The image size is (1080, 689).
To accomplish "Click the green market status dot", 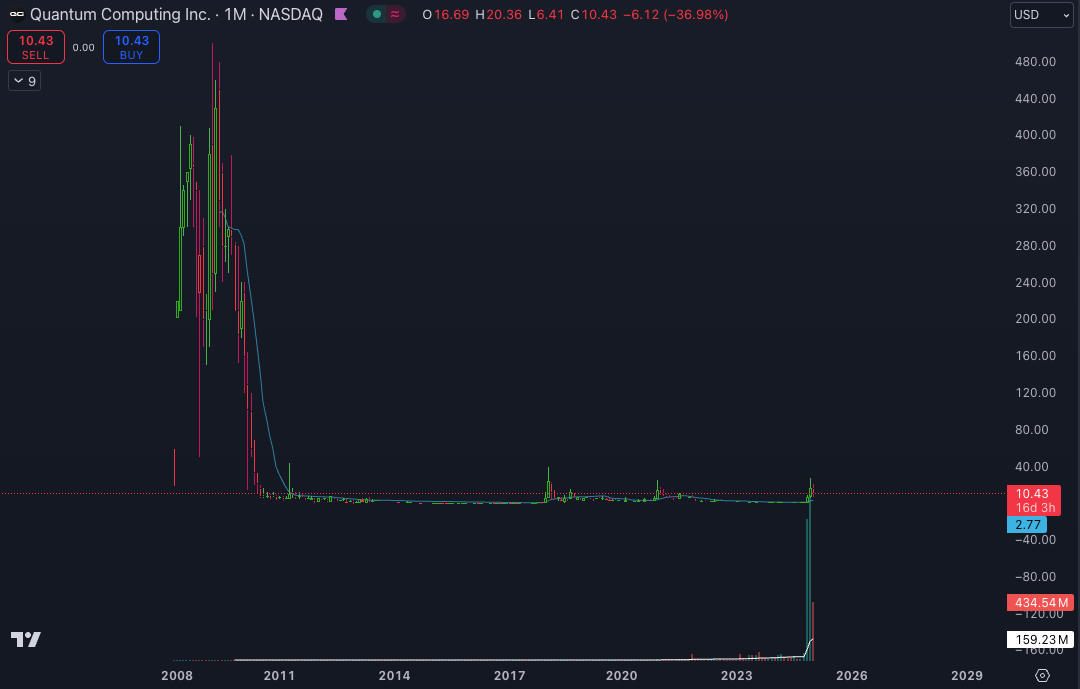I will (377, 14).
